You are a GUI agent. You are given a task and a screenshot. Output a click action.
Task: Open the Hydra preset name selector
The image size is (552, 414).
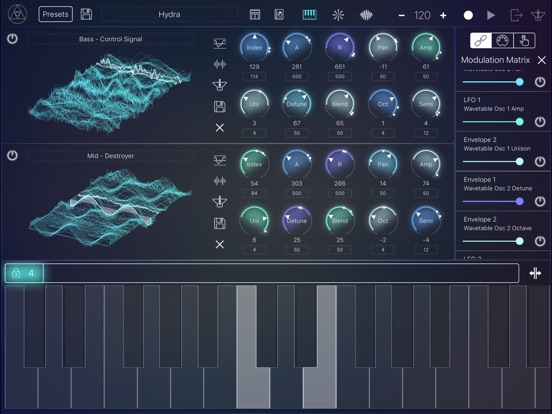pos(169,14)
